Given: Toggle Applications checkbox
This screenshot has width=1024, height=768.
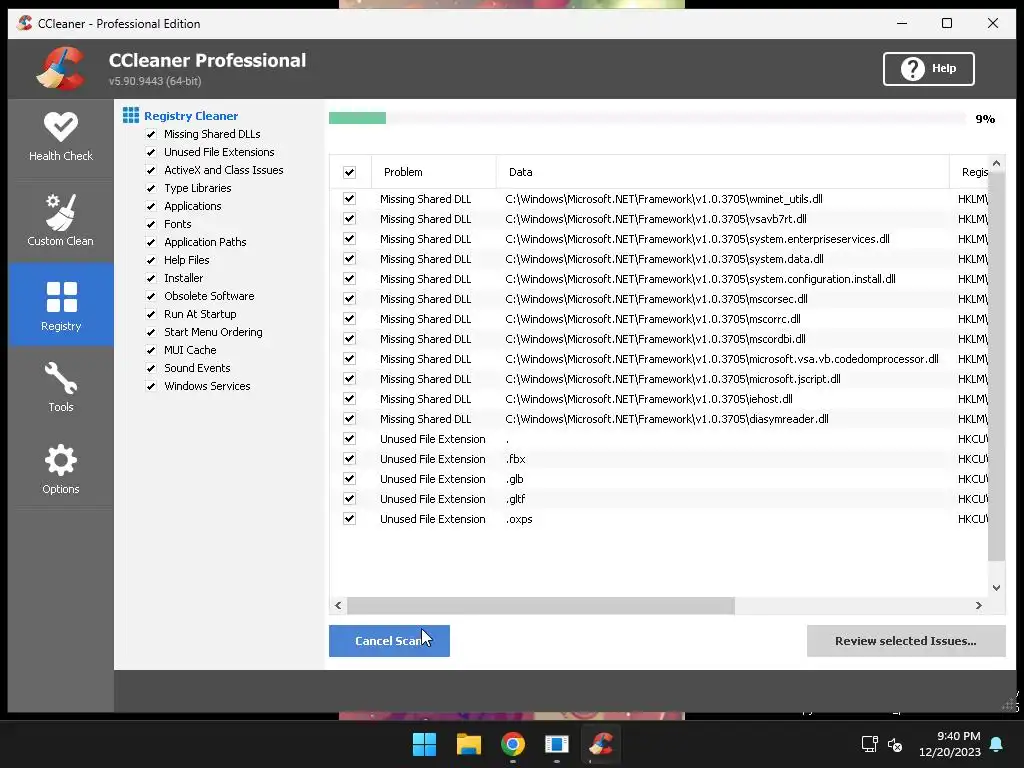Looking at the screenshot, I should [x=151, y=206].
